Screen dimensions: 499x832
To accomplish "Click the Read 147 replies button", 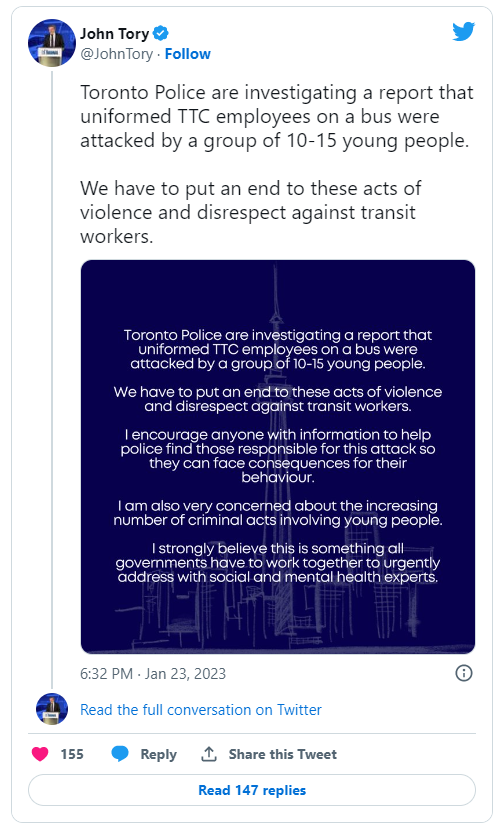I will (x=252, y=790).
